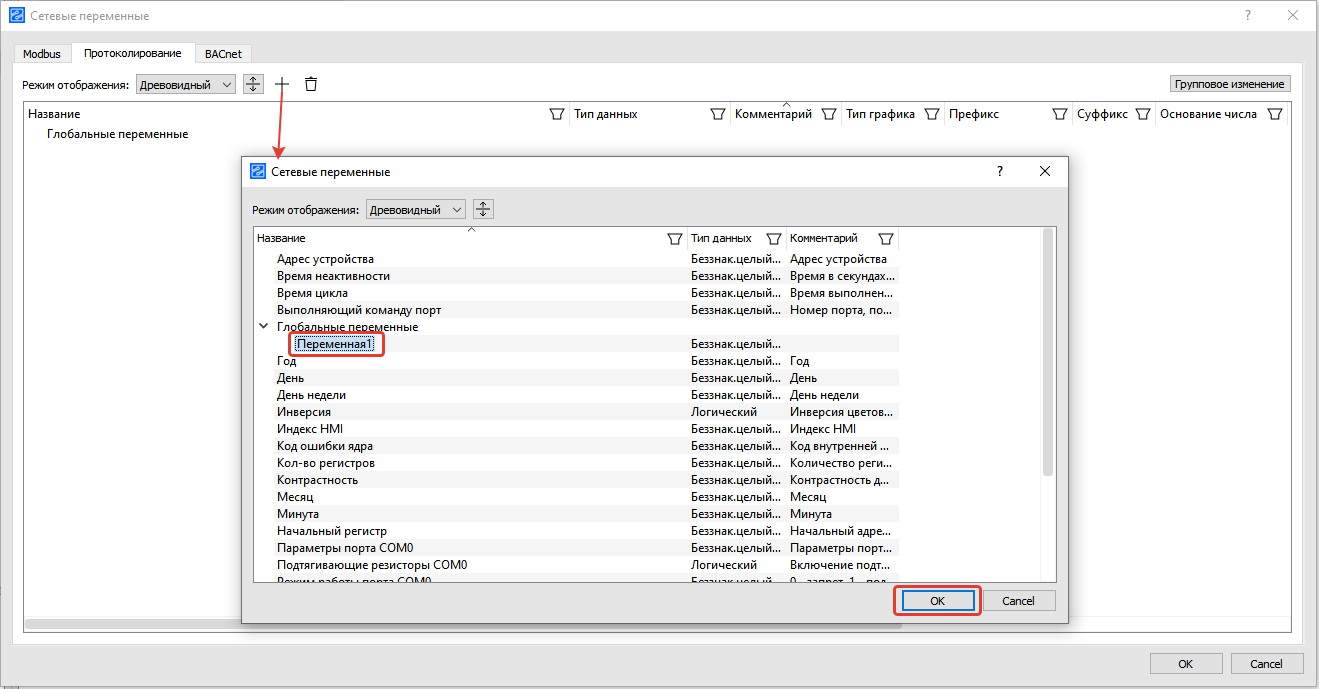The image size is (1319, 689).
Task: Select Переменная1 in the variable tree
Action: click(335, 344)
